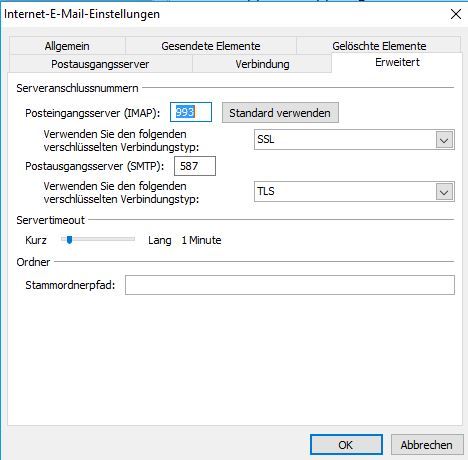Select the Gelöschte Elemente tab
This screenshot has height=460, width=468.
(x=379, y=46)
